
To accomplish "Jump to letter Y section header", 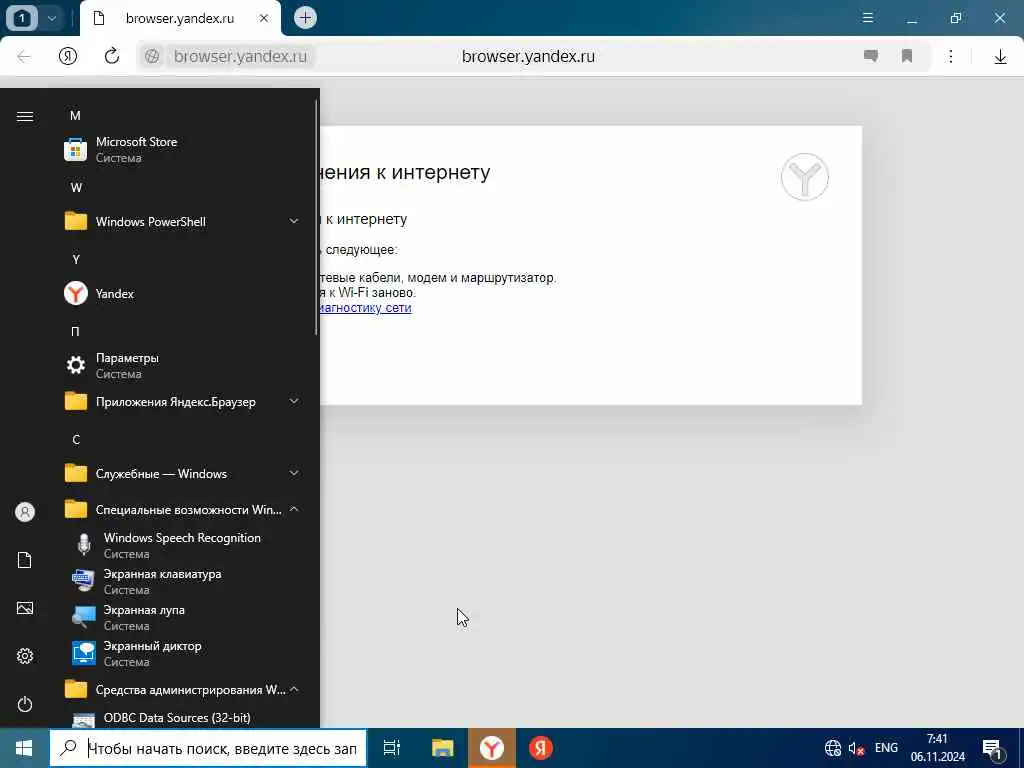I will 76,259.
